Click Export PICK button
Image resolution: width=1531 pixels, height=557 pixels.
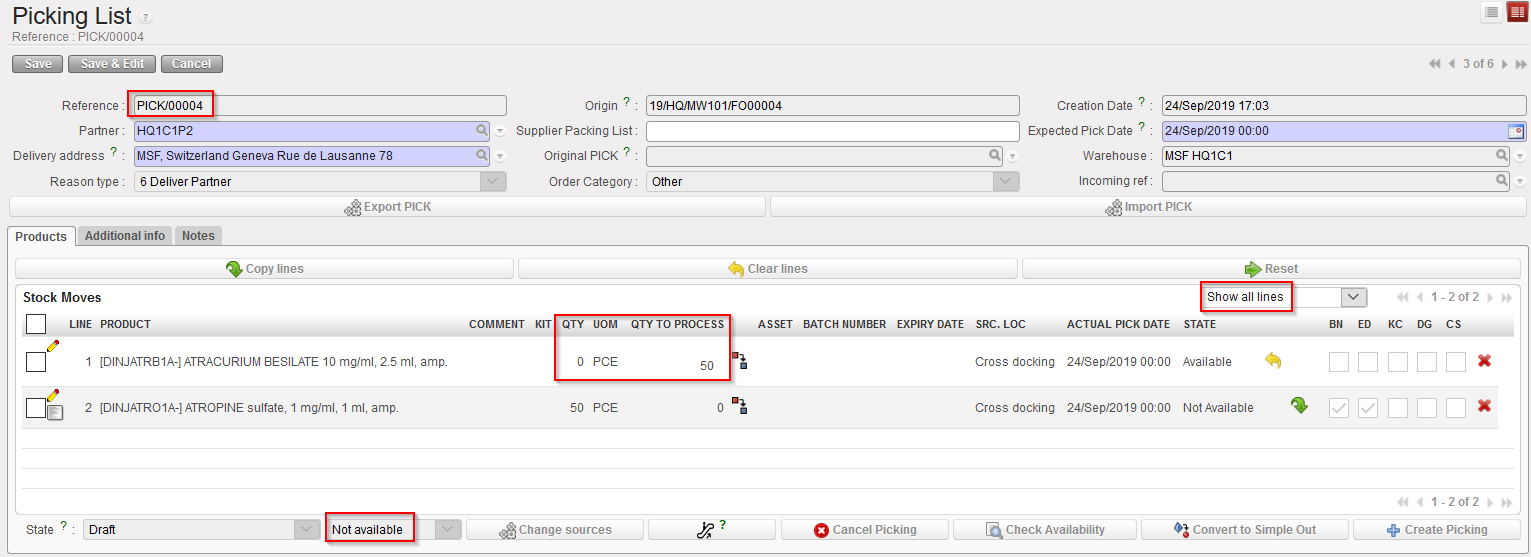coord(387,207)
